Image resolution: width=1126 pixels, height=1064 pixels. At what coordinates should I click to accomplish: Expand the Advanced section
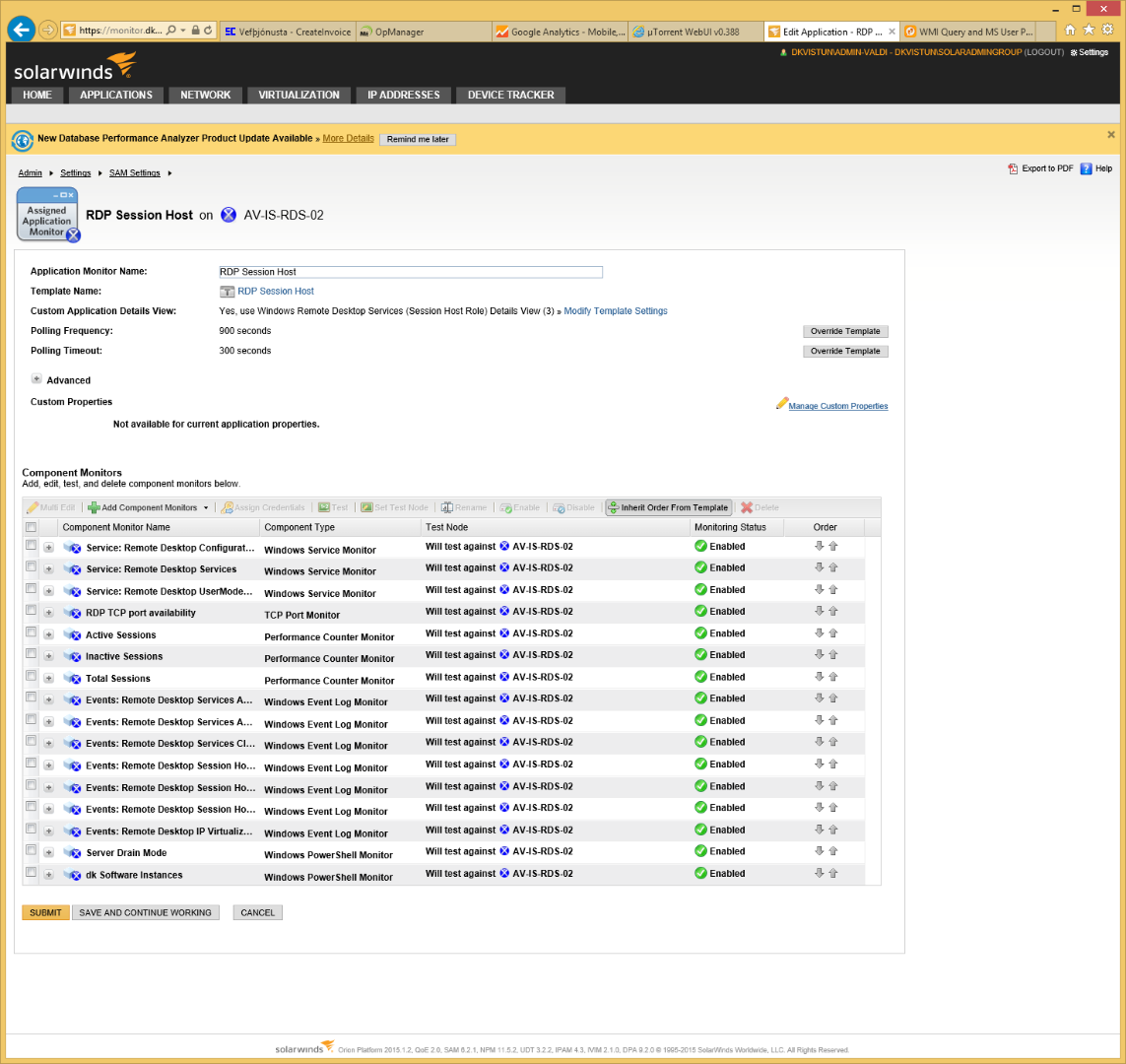[36, 379]
